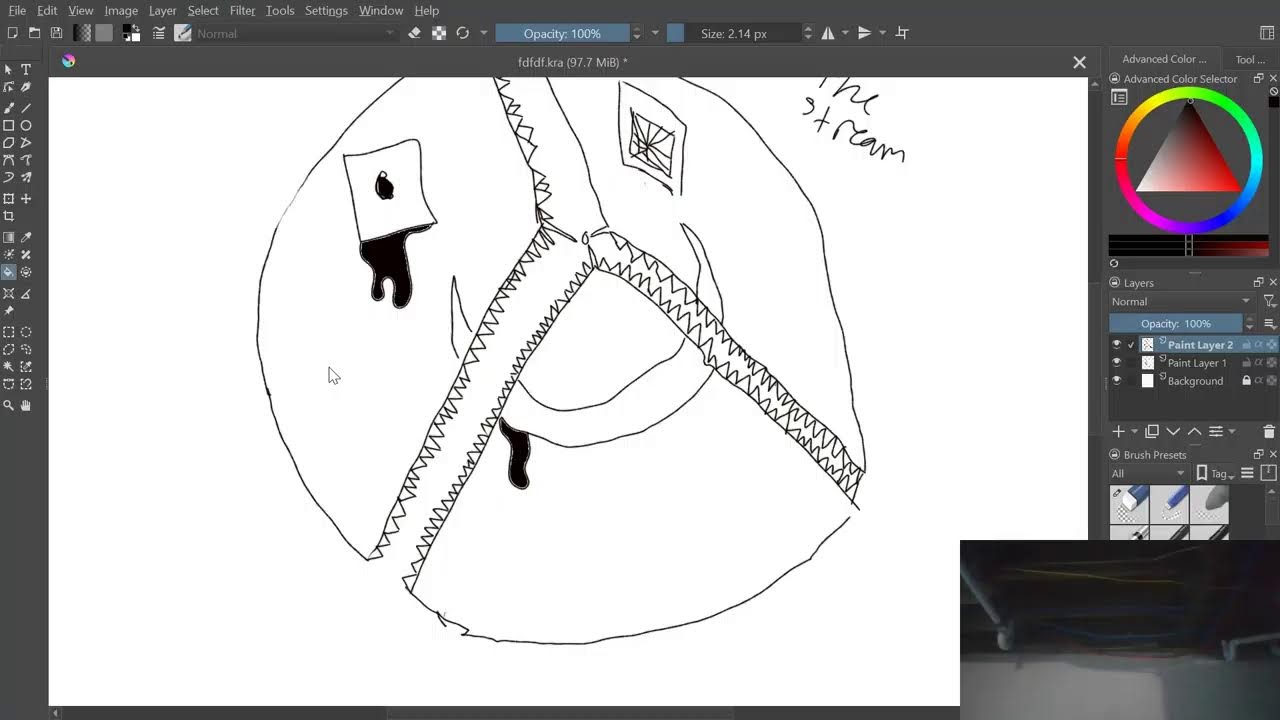The width and height of the screenshot is (1280, 720).
Task: Open the layer filter funnel menu
Action: 1269,301
